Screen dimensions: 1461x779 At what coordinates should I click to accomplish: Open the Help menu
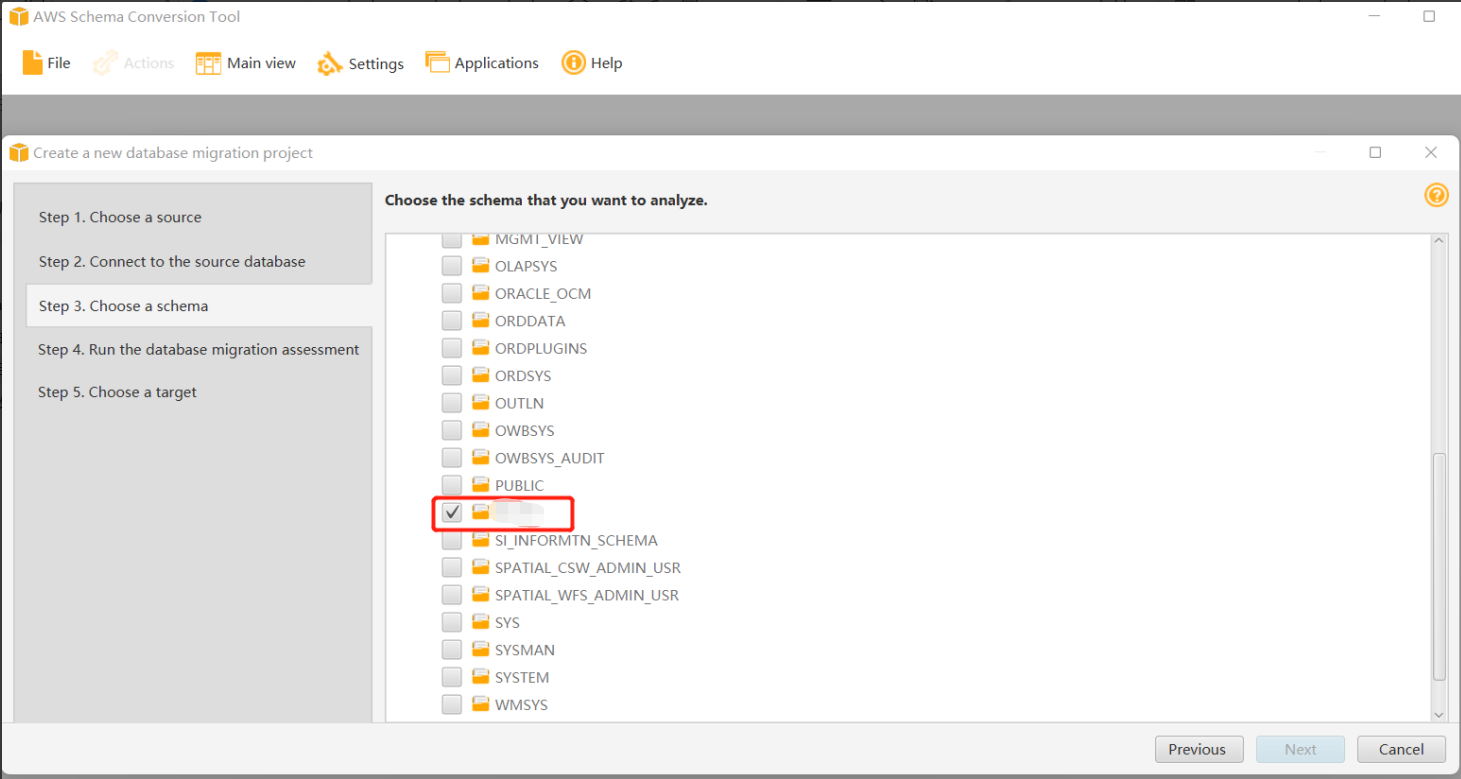pos(592,63)
